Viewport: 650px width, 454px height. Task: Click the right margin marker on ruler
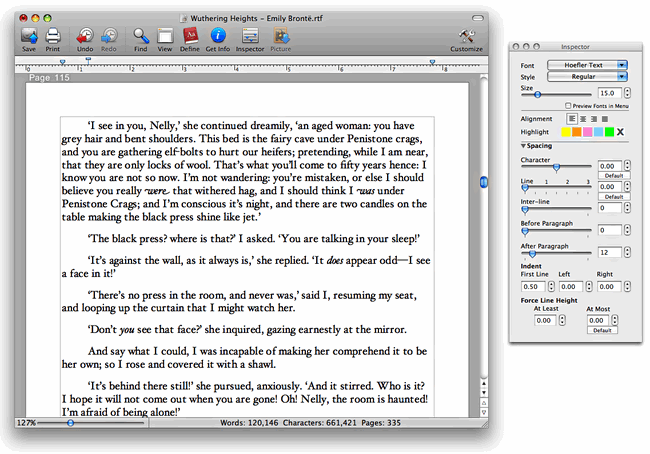coord(432,62)
